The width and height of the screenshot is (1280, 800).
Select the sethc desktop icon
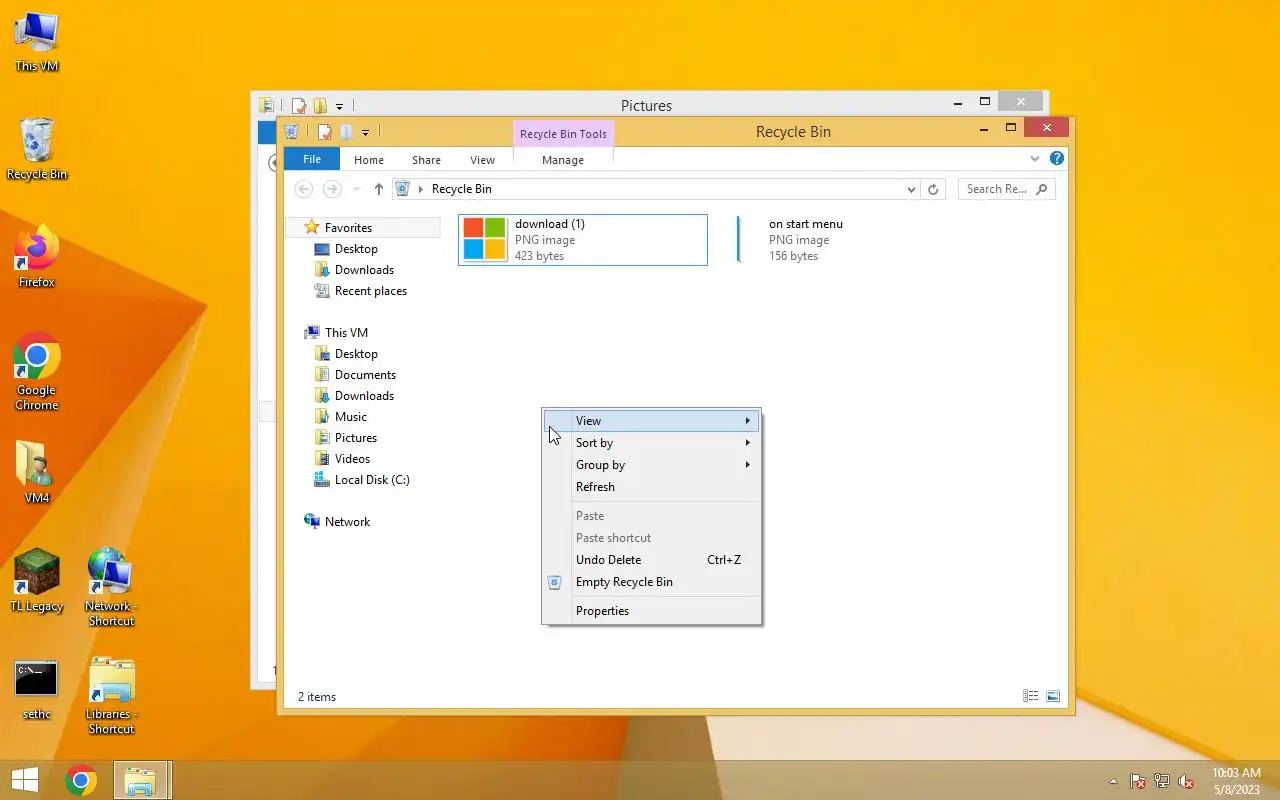(37, 689)
